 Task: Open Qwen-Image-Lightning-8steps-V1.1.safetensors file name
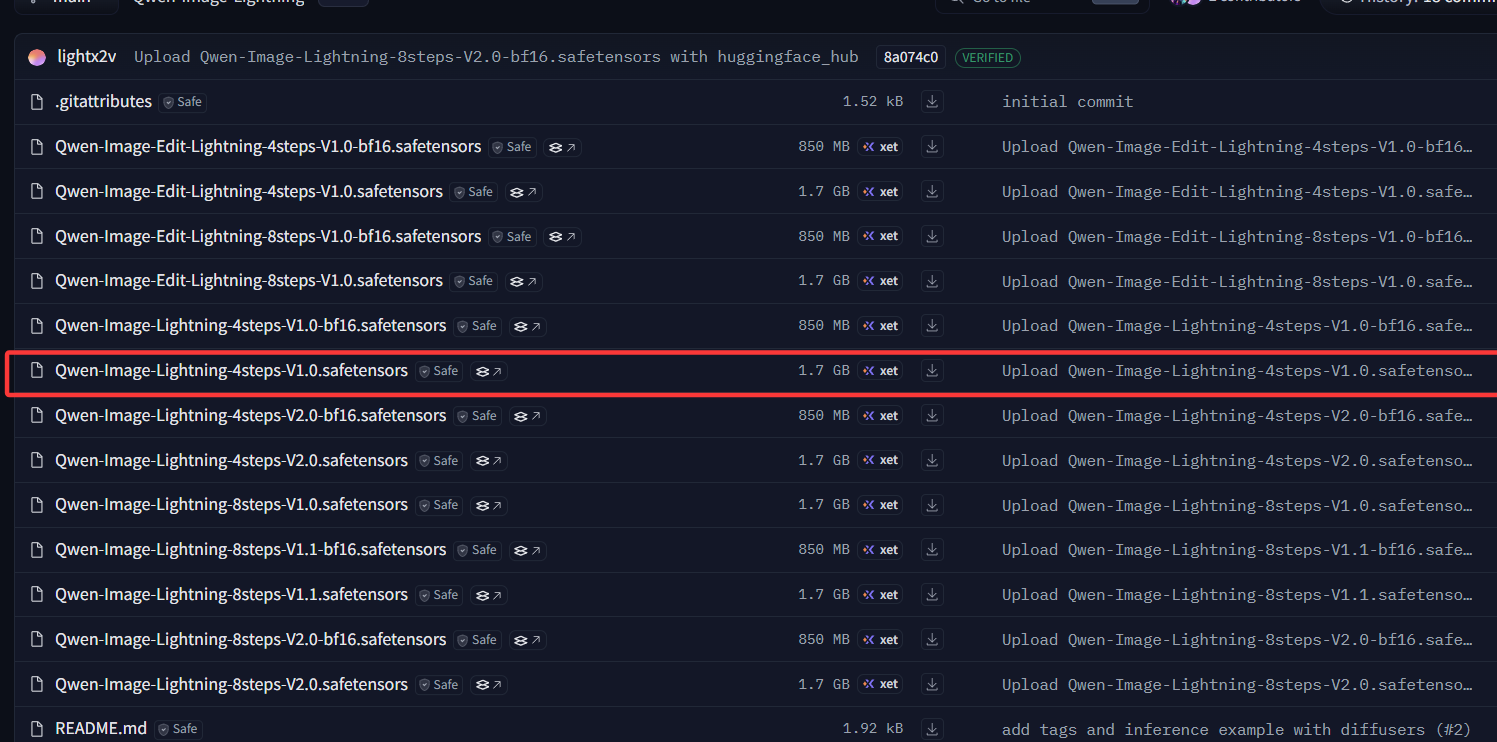[x=231, y=595]
